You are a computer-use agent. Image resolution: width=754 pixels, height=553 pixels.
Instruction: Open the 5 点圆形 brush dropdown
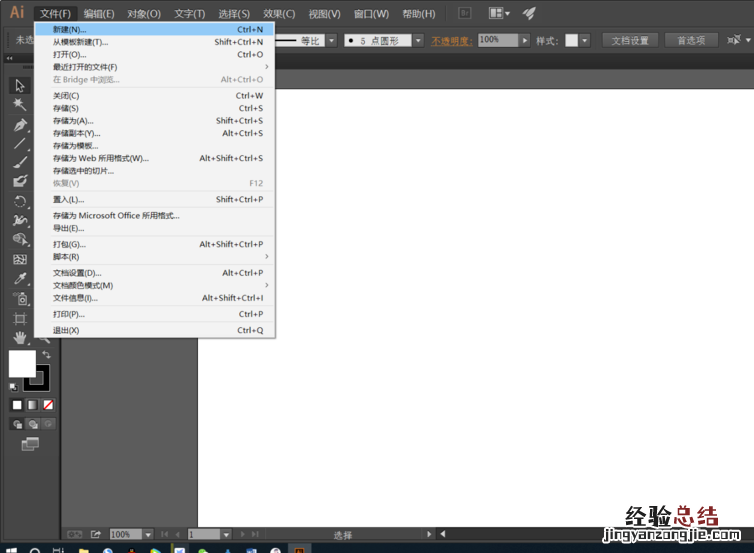(418, 41)
